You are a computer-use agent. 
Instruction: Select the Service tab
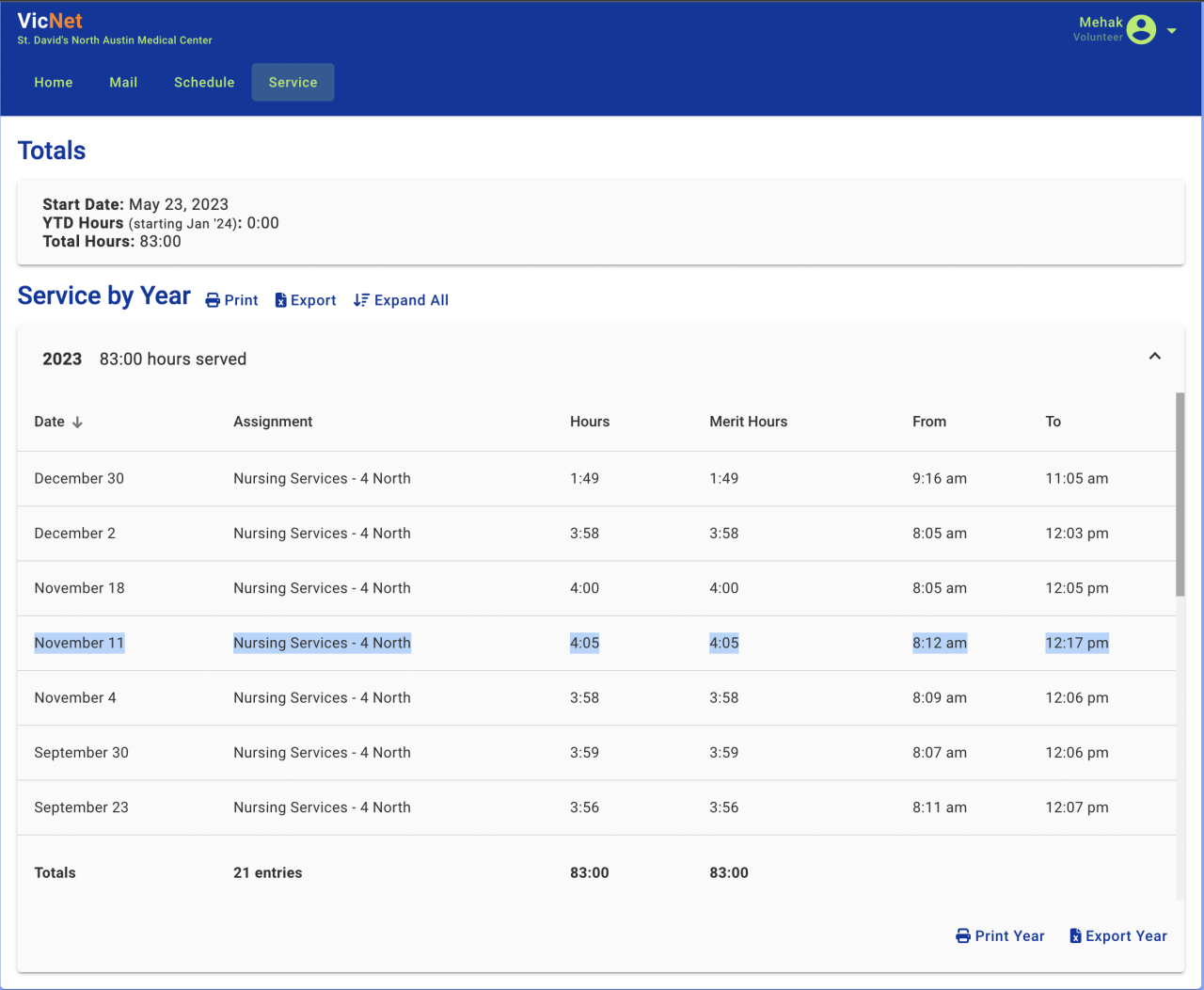(293, 83)
